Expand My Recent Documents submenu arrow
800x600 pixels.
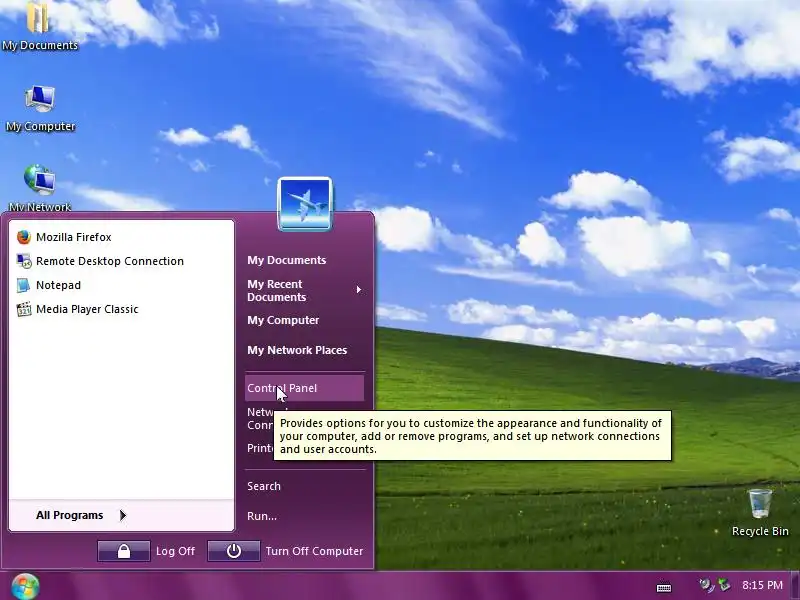pos(359,290)
